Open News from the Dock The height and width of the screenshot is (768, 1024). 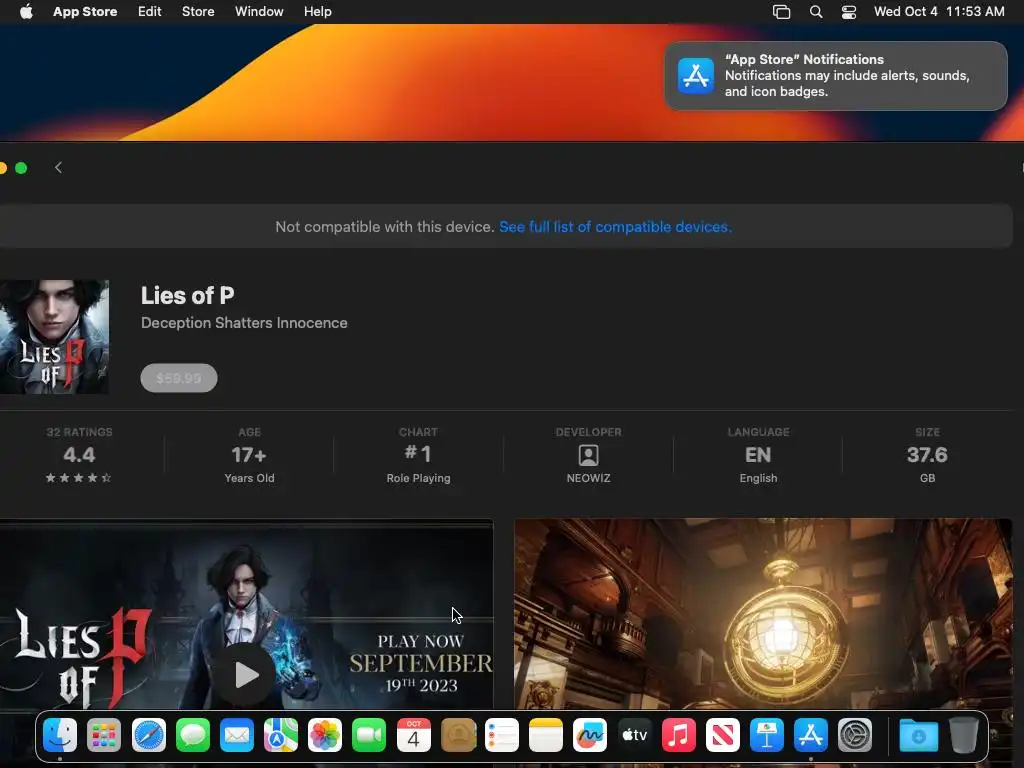tap(722, 735)
